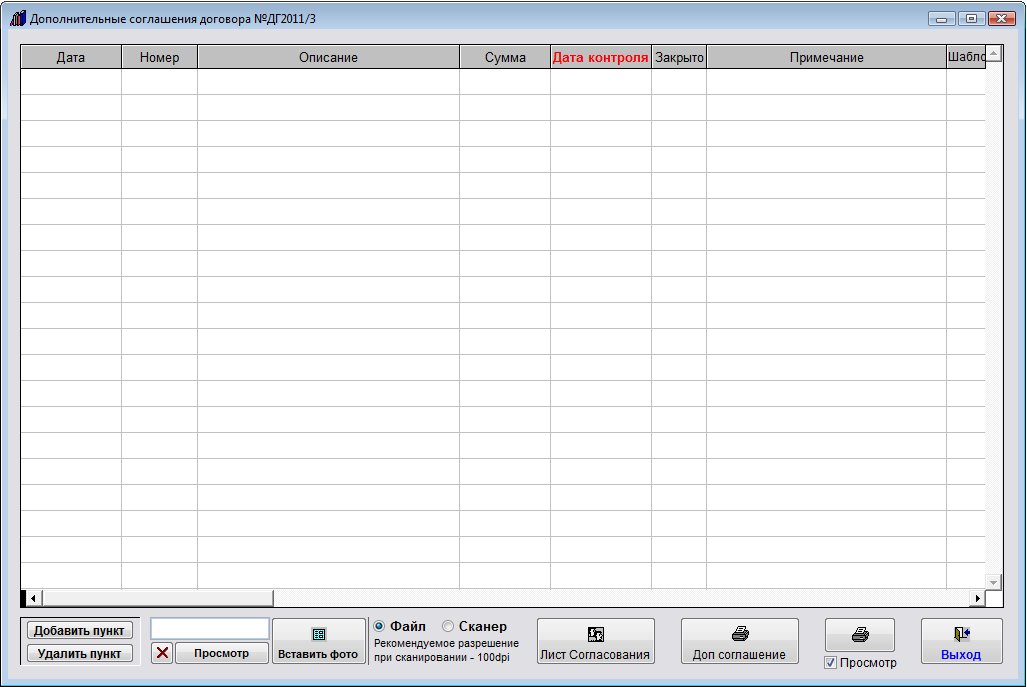This screenshot has height=687, width=1027.
Task: Click the horizontal scrollbar thumb
Action: click(x=158, y=598)
